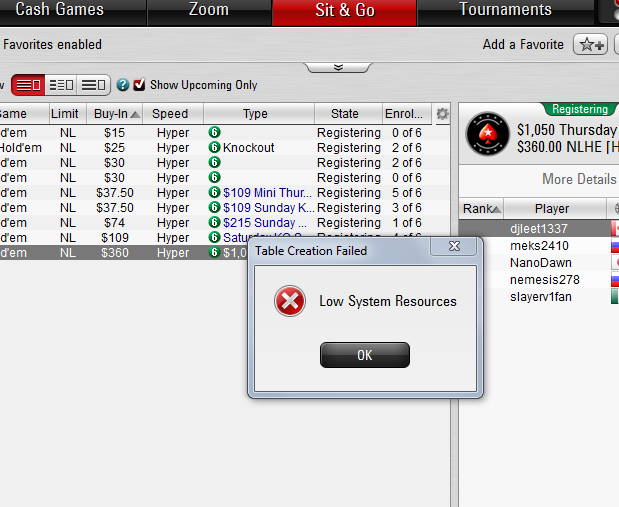Click the 6-max icon in the $25 Knockout row
This screenshot has height=507, width=619.
pyautogui.click(x=214, y=147)
